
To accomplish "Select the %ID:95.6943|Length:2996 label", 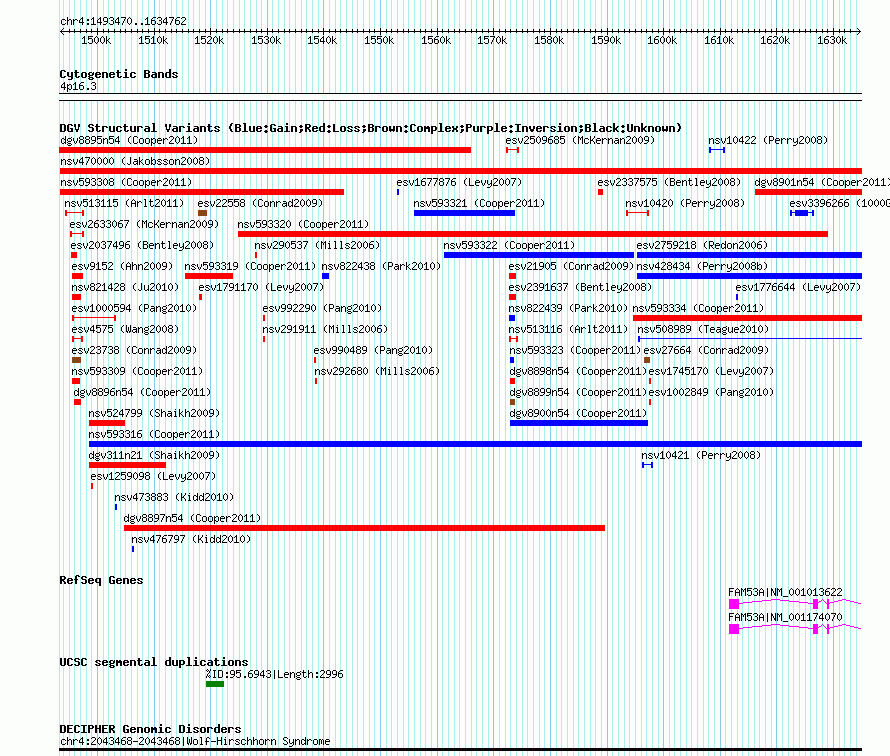I will point(274,674).
